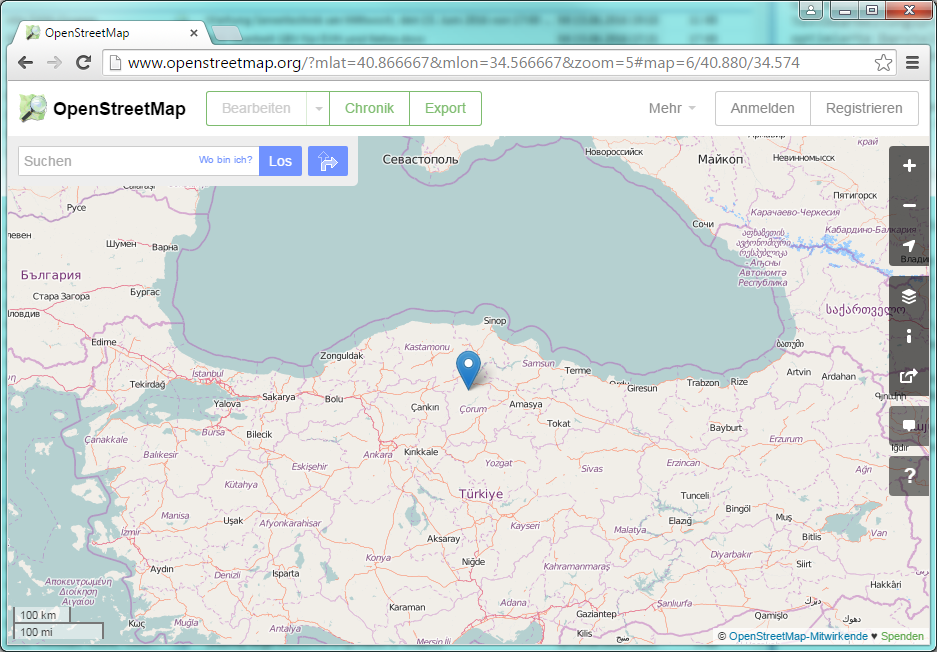Bookmark the page with the star icon
The height and width of the screenshot is (652, 937).
[x=883, y=62]
